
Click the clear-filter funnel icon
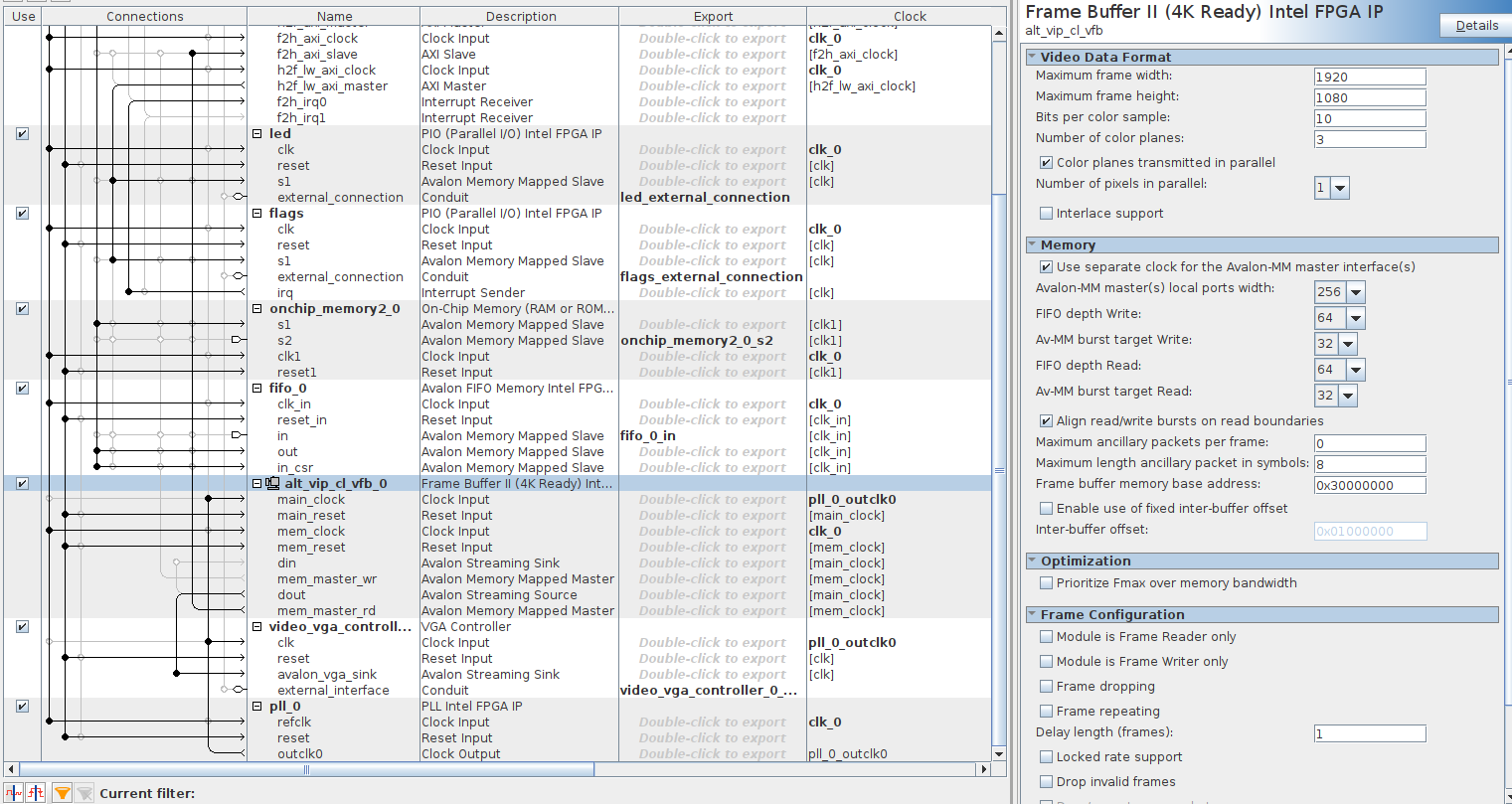coord(84,793)
